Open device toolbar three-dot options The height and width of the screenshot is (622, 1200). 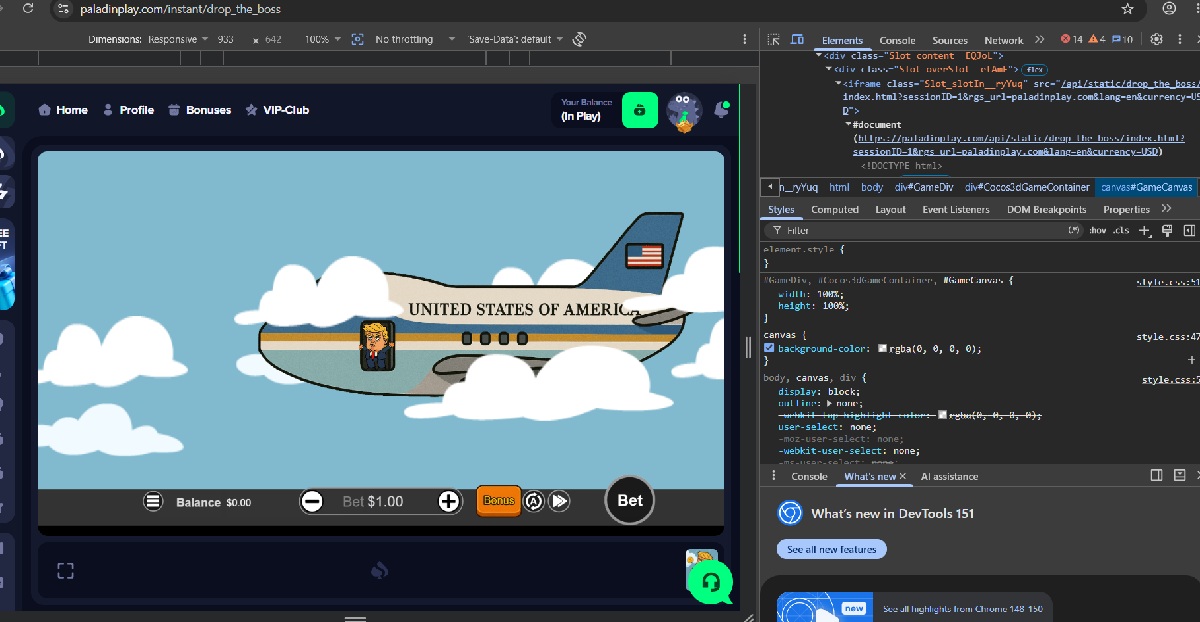coord(745,39)
